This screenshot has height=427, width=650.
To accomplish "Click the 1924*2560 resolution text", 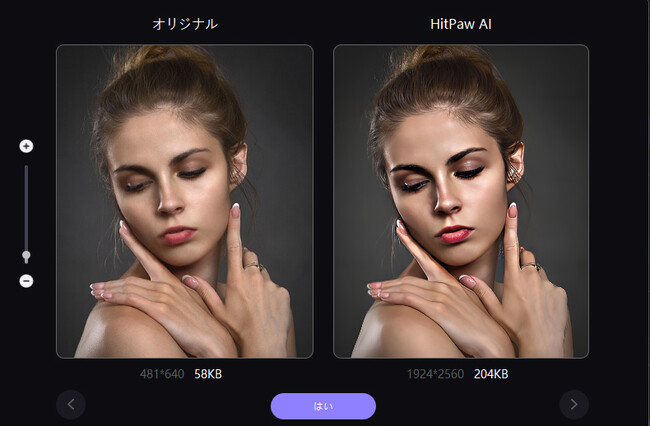I will tap(435, 374).
